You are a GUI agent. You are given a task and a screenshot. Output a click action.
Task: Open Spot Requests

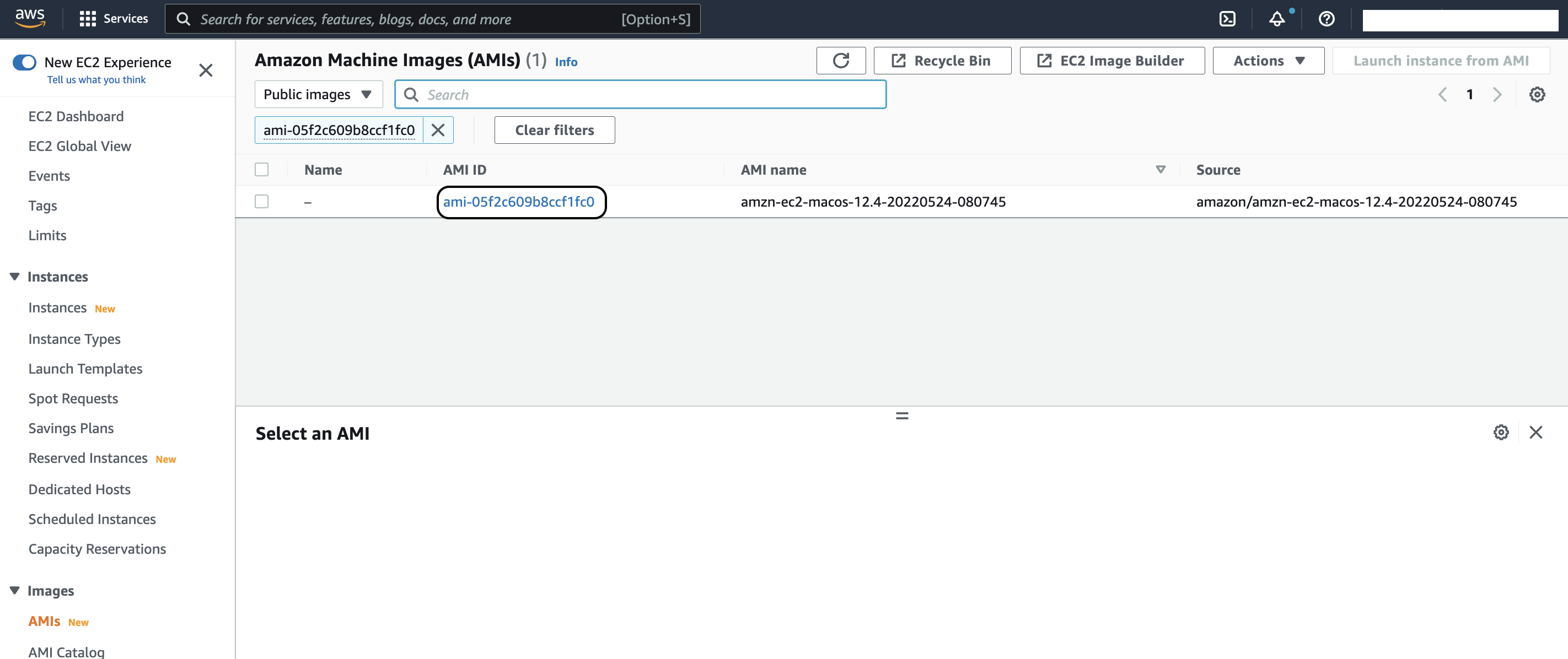click(x=73, y=398)
